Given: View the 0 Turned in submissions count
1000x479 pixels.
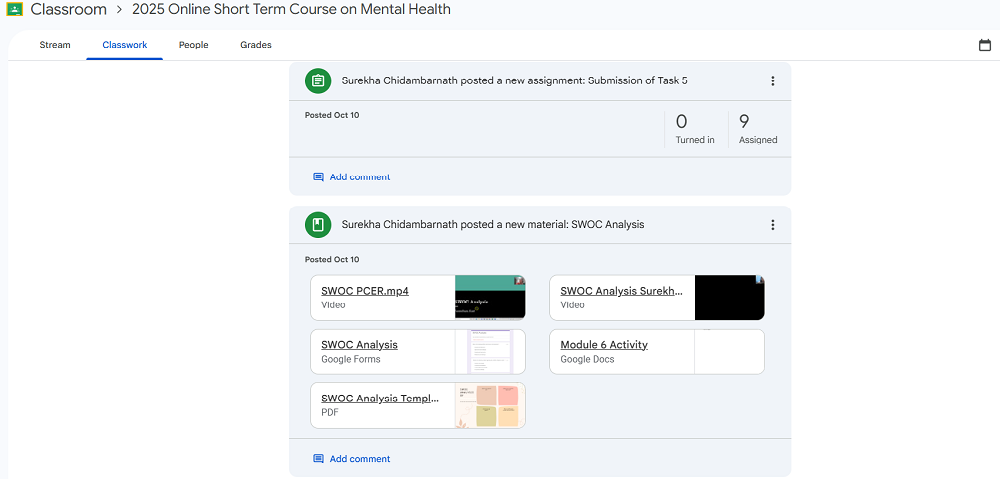Looking at the screenshot, I should pyautogui.click(x=694, y=129).
